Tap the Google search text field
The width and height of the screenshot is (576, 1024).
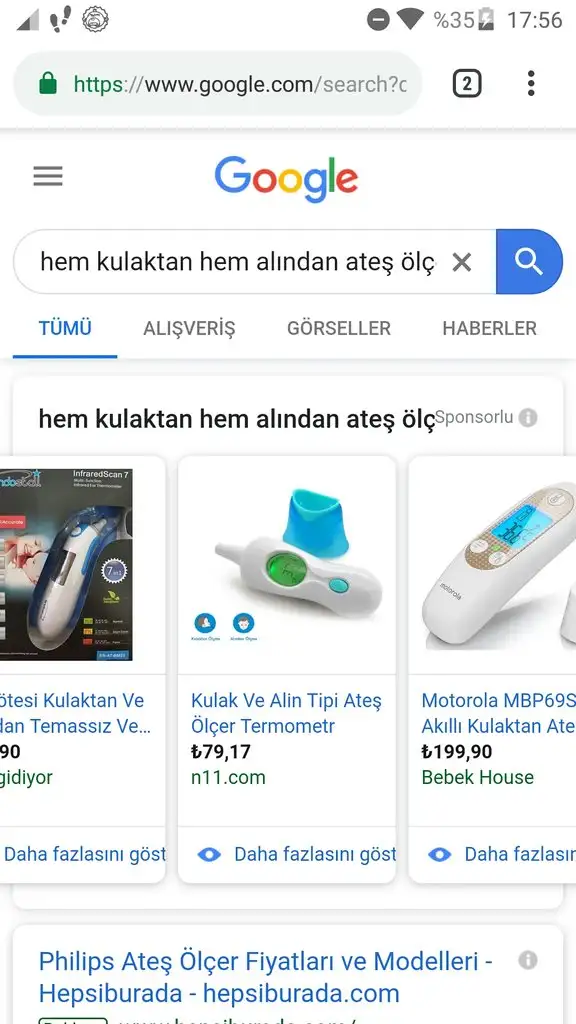[x=238, y=262]
